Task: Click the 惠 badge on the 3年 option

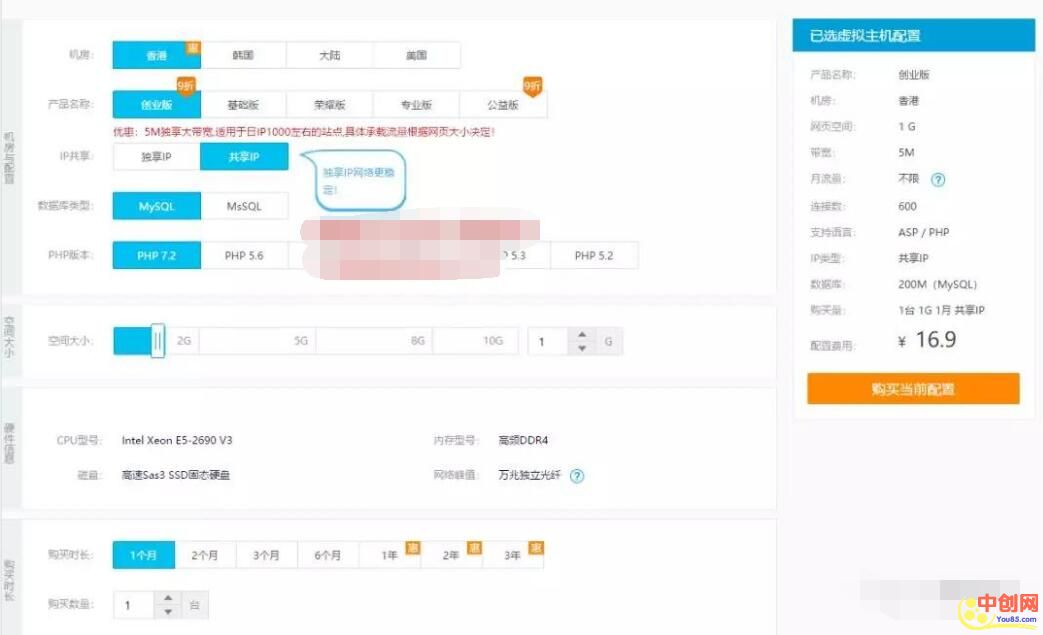Action: click(x=536, y=547)
